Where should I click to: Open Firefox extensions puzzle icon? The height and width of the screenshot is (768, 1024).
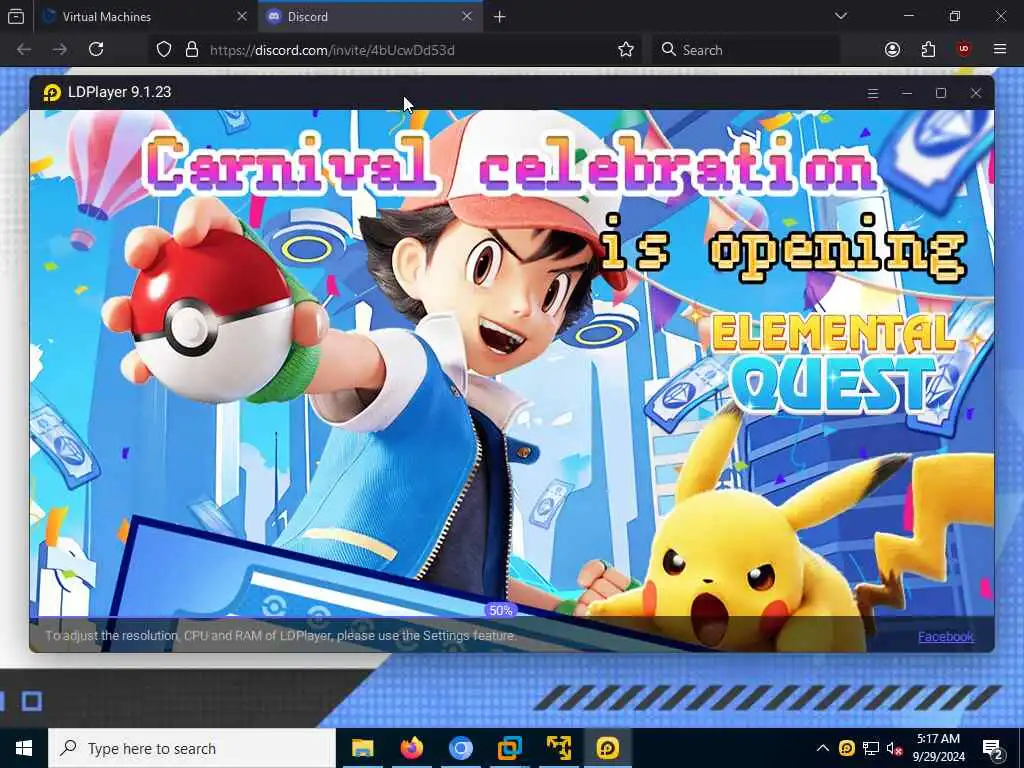928,50
